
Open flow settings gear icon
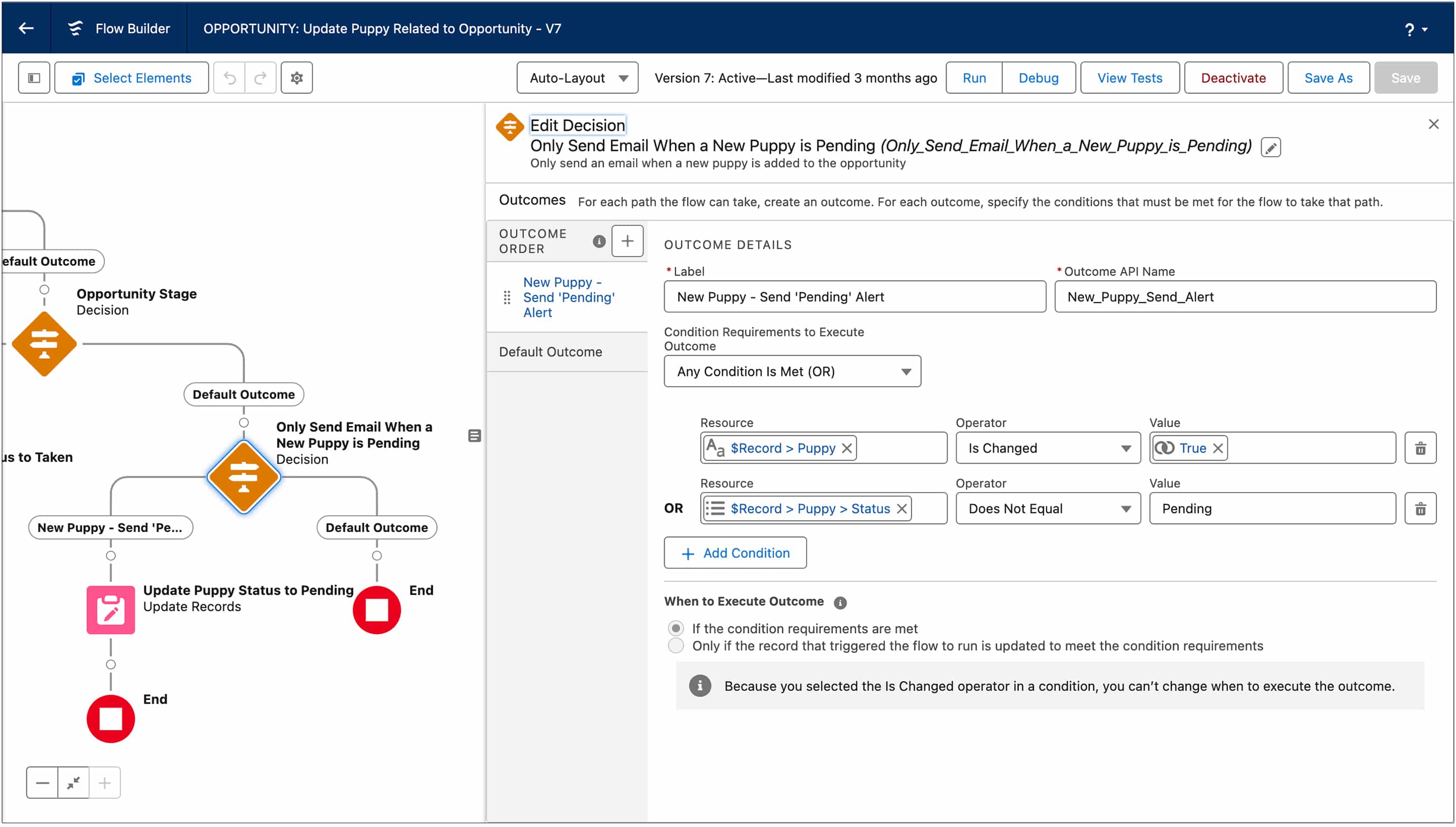point(296,78)
